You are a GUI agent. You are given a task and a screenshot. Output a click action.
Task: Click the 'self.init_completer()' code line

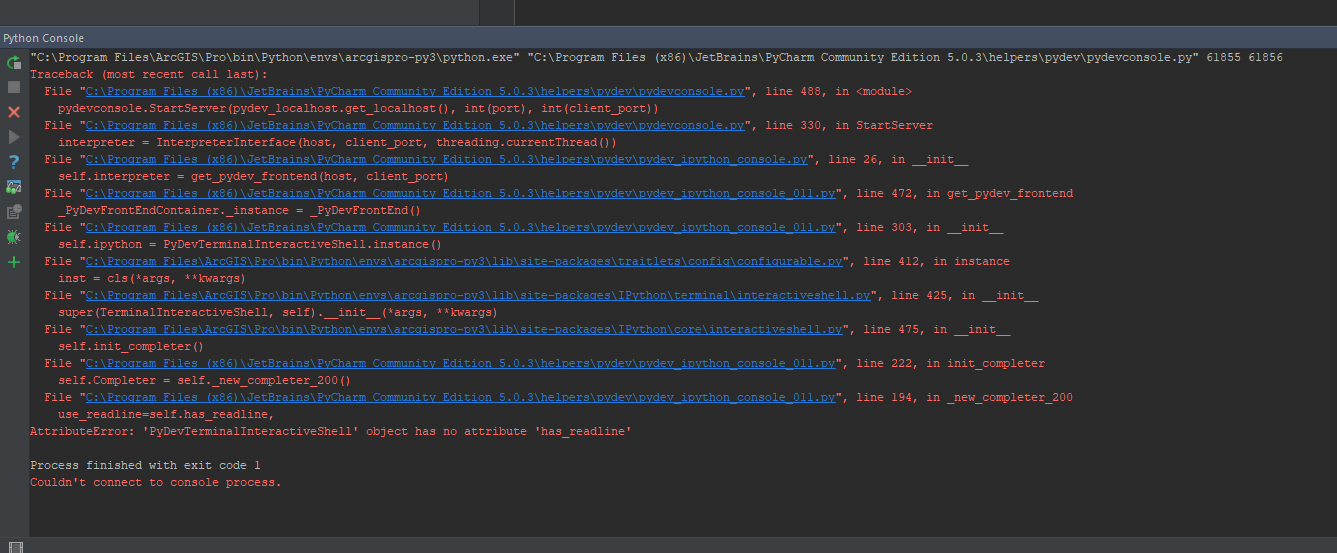131,346
